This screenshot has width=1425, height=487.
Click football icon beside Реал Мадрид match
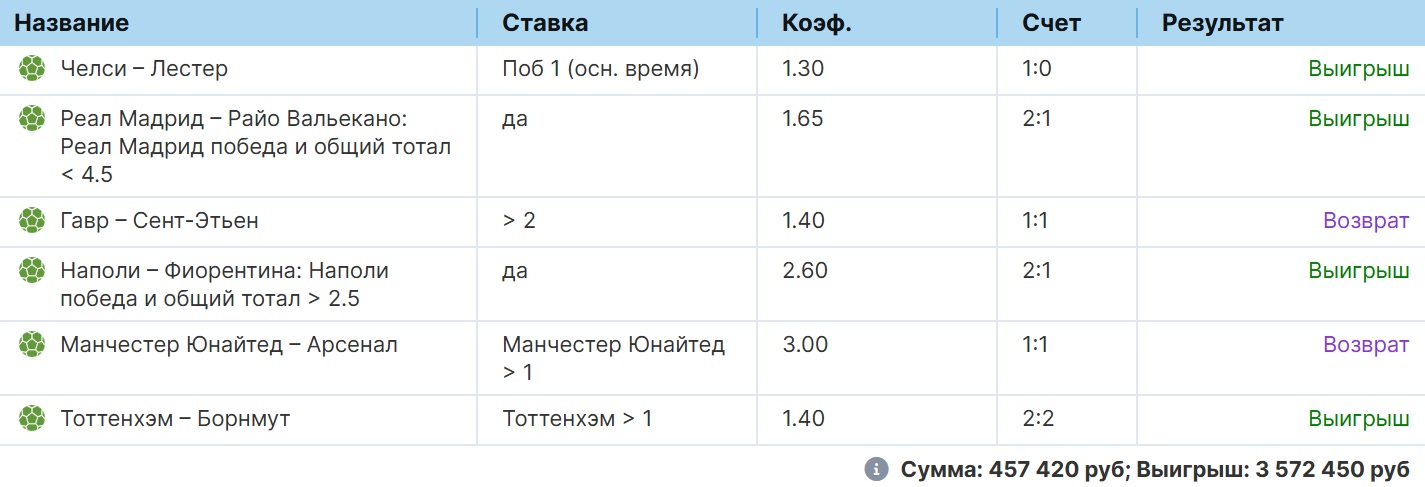click(32, 118)
